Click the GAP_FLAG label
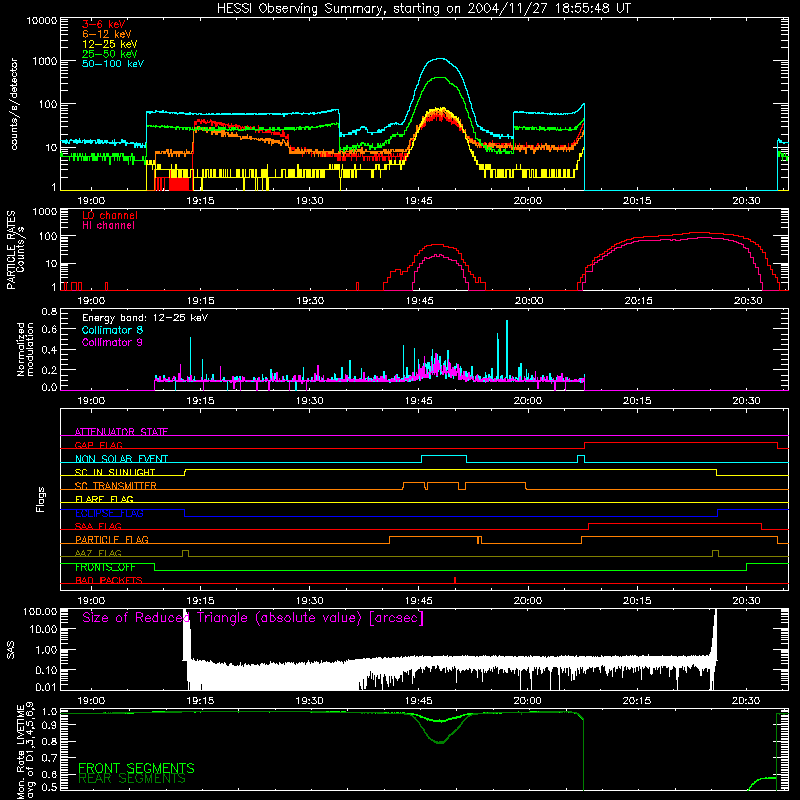Viewport: 800px width, 800px height. tap(98, 445)
